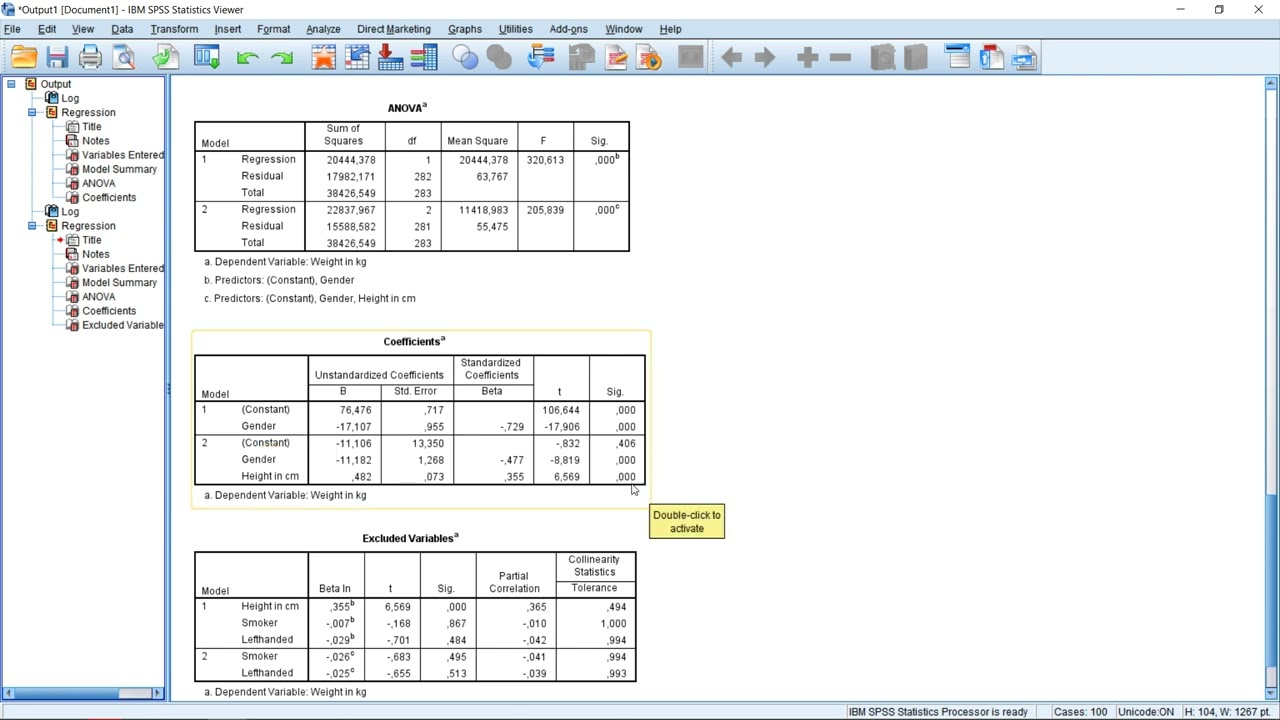The width and height of the screenshot is (1280, 720).
Task: Click the Coefficients table title
Action: (414, 341)
